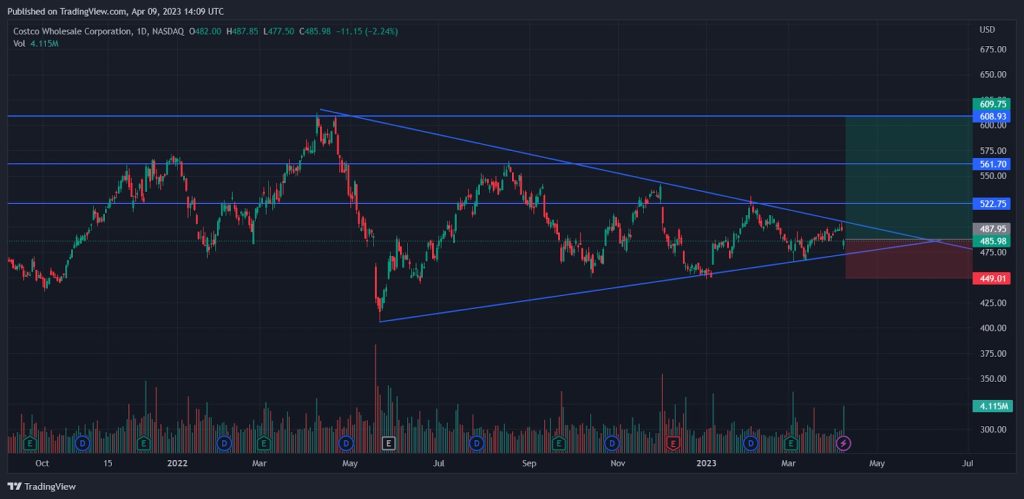The image size is (1024, 499).
Task: Click the C485.98 close value in the header
Action: coord(314,31)
